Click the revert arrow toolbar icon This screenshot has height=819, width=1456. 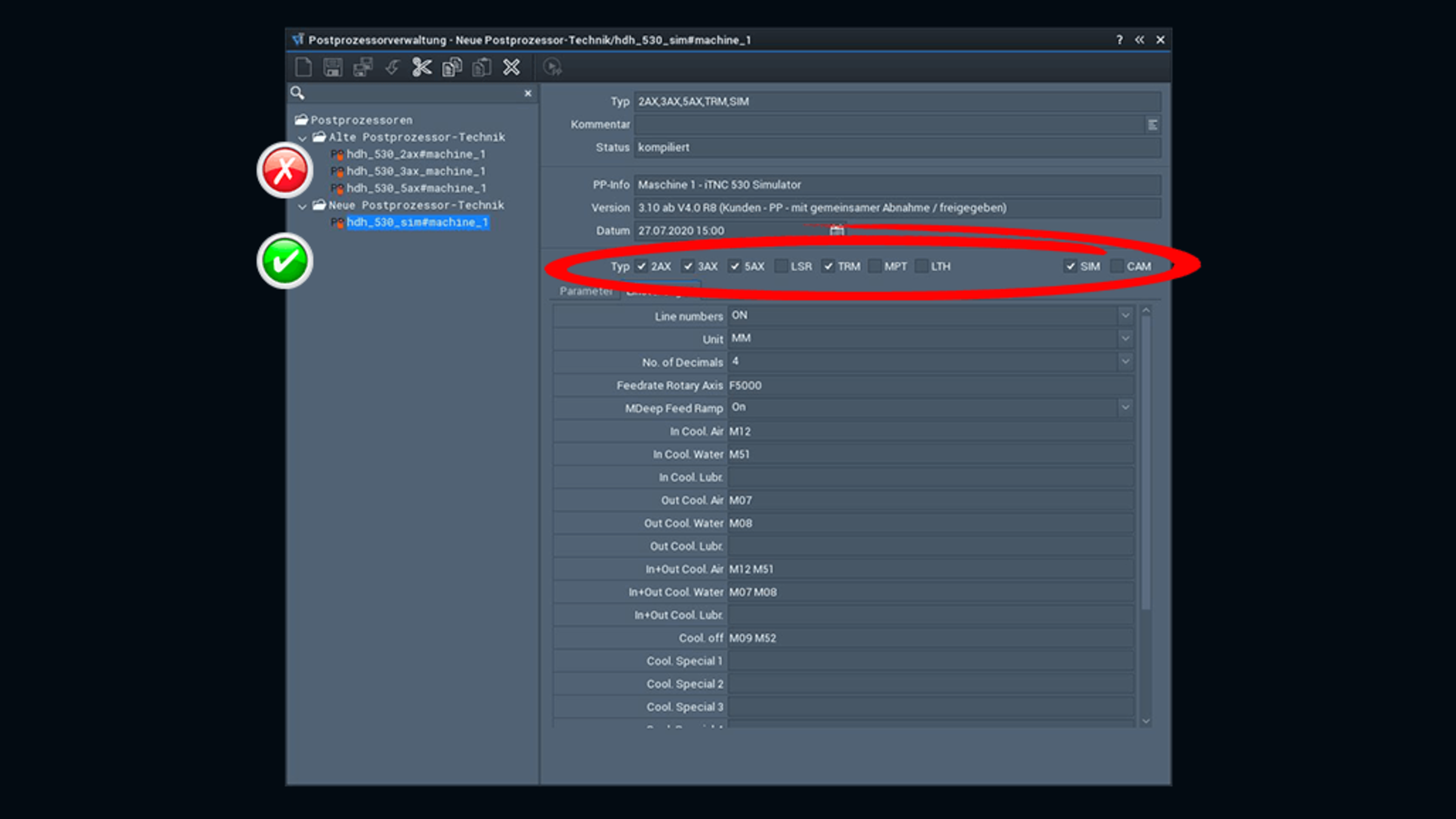coord(392,67)
